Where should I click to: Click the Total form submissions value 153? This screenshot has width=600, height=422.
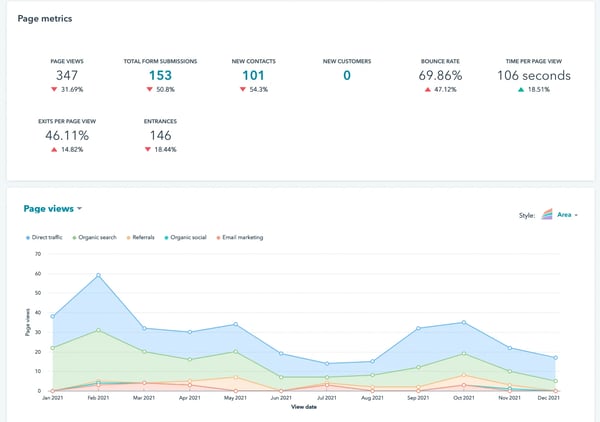pyautogui.click(x=160, y=75)
